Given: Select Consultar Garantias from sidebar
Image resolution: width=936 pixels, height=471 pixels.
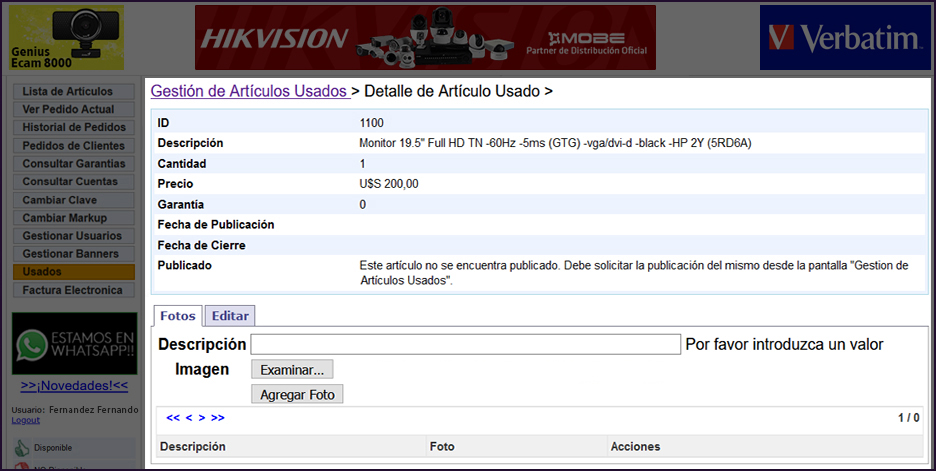Looking at the screenshot, I should click(x=74, y=164).
